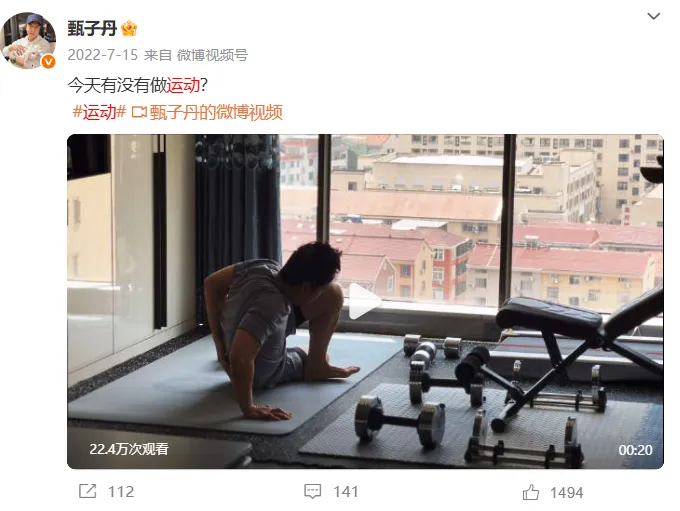Click the crown membership badge beside 甄子丹

click(129, 29)
